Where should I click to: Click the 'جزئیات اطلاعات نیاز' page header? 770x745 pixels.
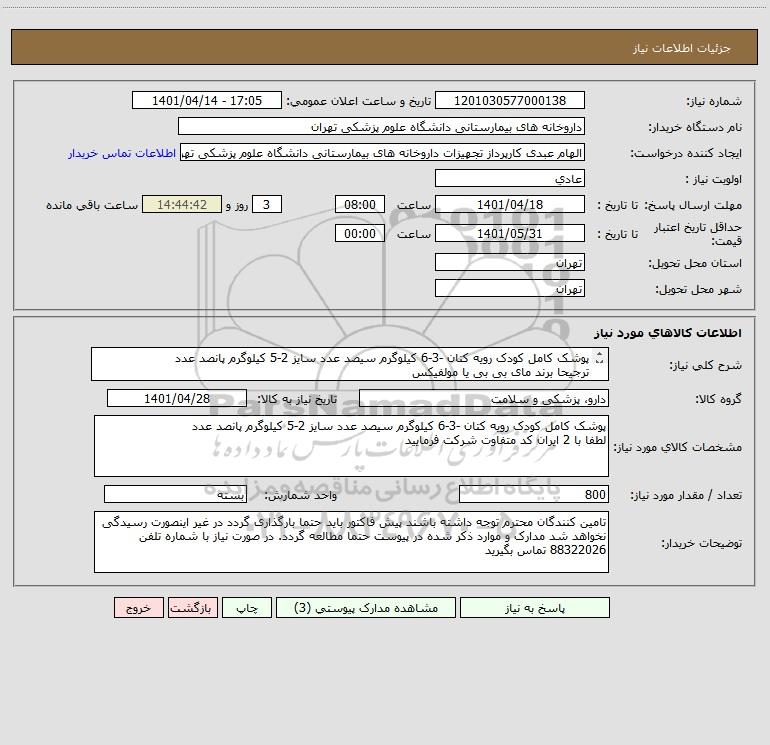click(682, 48)
